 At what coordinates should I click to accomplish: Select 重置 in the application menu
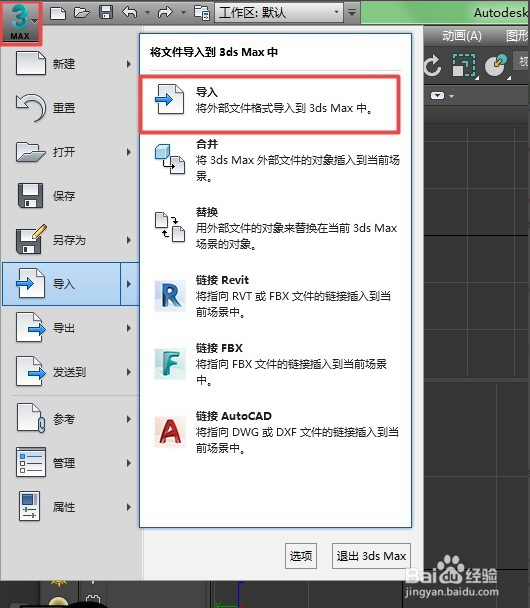point(72,107)
